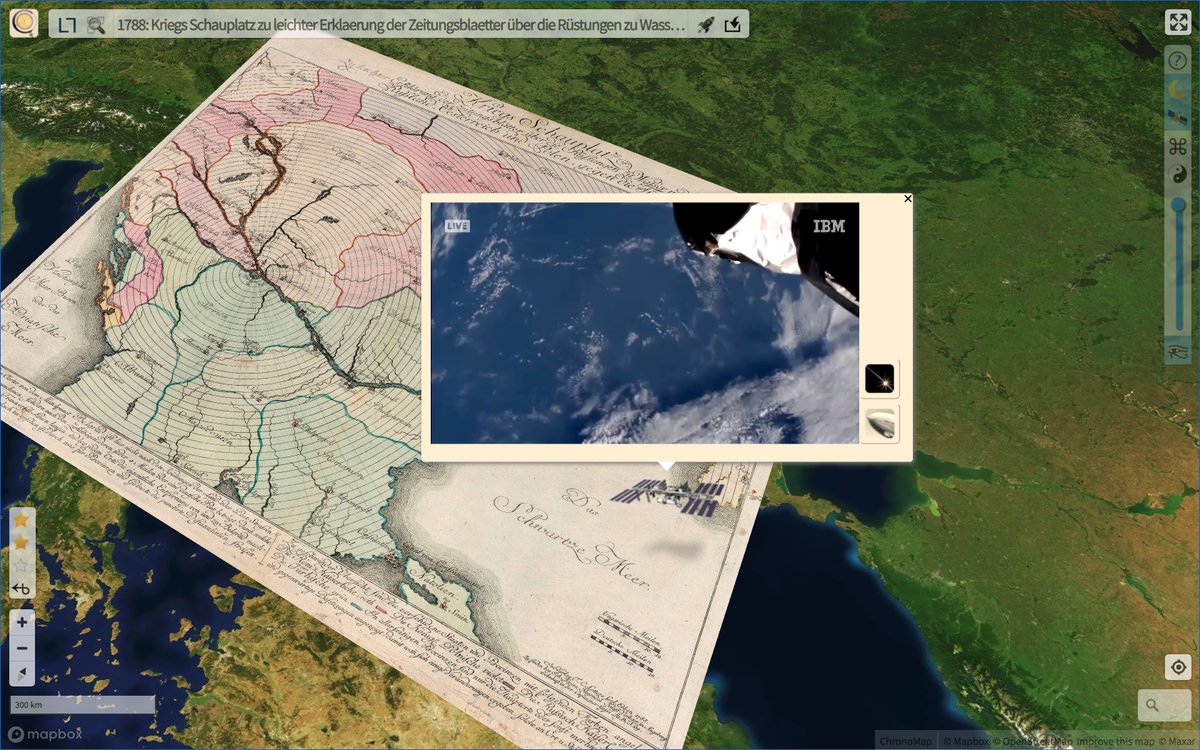Click the map opacity slider handle
The image size is (1200, 750).
[1179, 205]
